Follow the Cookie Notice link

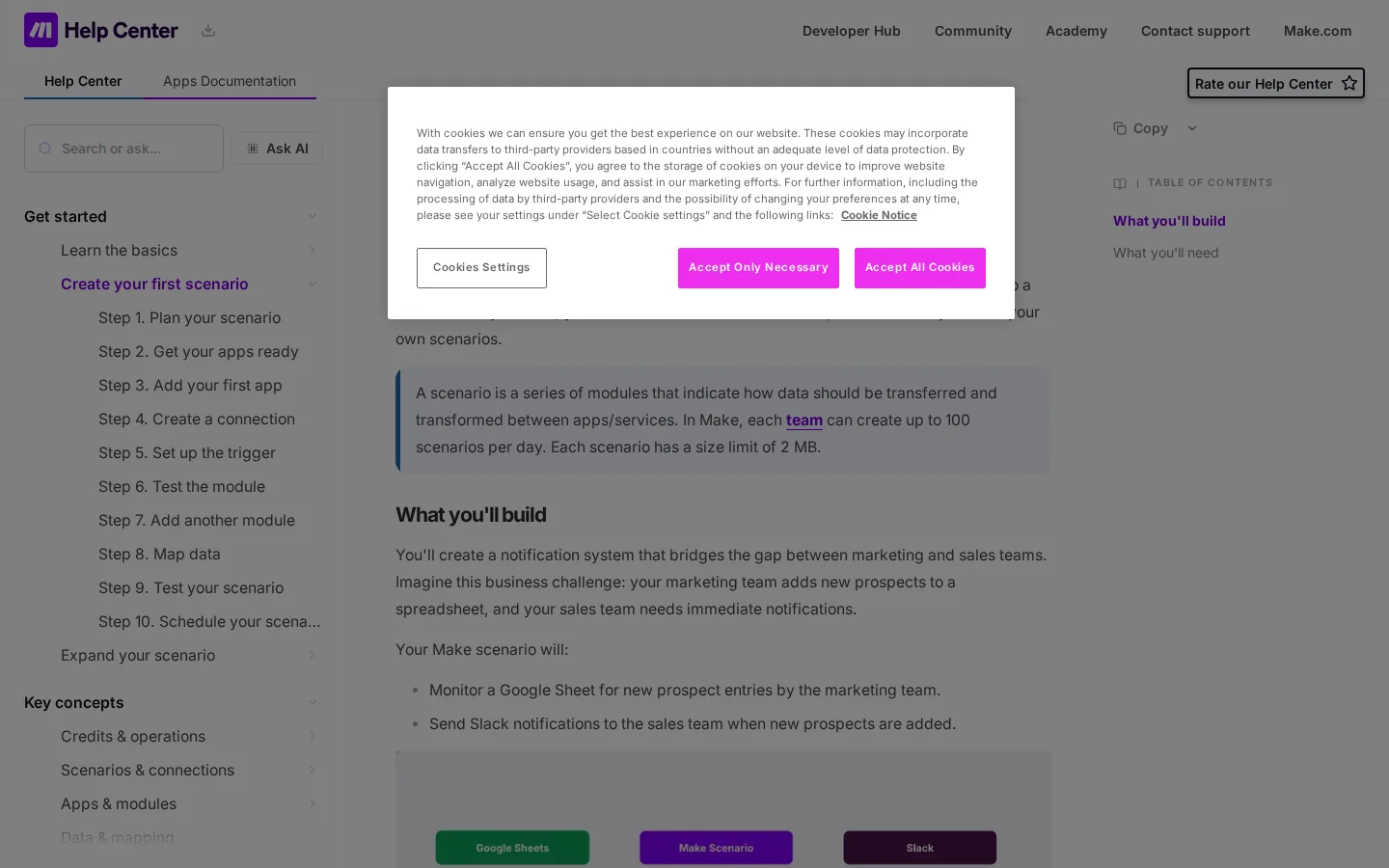[879, 215]
